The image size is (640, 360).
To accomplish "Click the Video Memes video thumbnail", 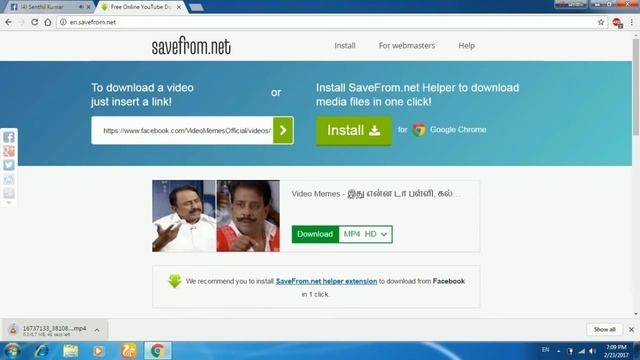I will pos(216,216).
